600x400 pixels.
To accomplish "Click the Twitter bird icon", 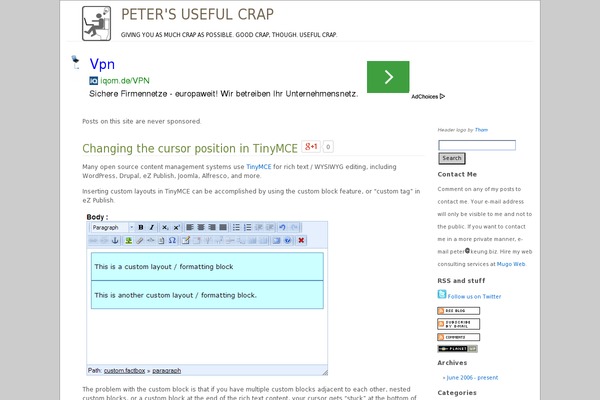I will pyautogui.click(x=442, y=294).
